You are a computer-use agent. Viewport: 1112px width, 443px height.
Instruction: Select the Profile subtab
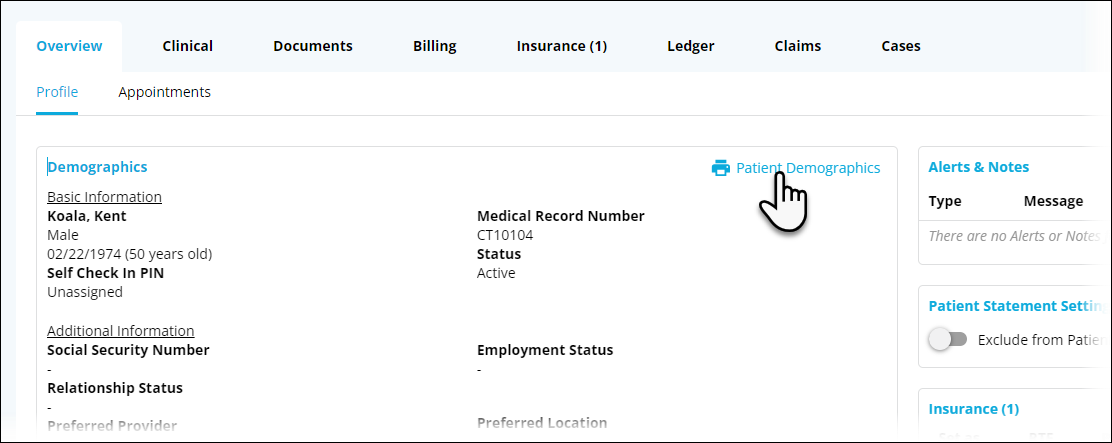(x=57, y=92)
